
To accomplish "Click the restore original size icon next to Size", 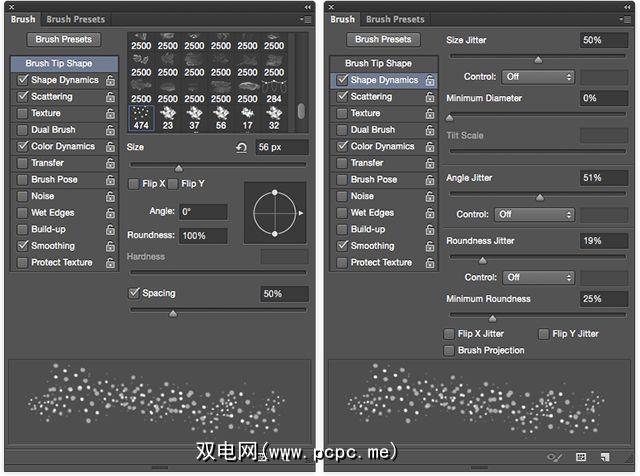I will (241, 147).
